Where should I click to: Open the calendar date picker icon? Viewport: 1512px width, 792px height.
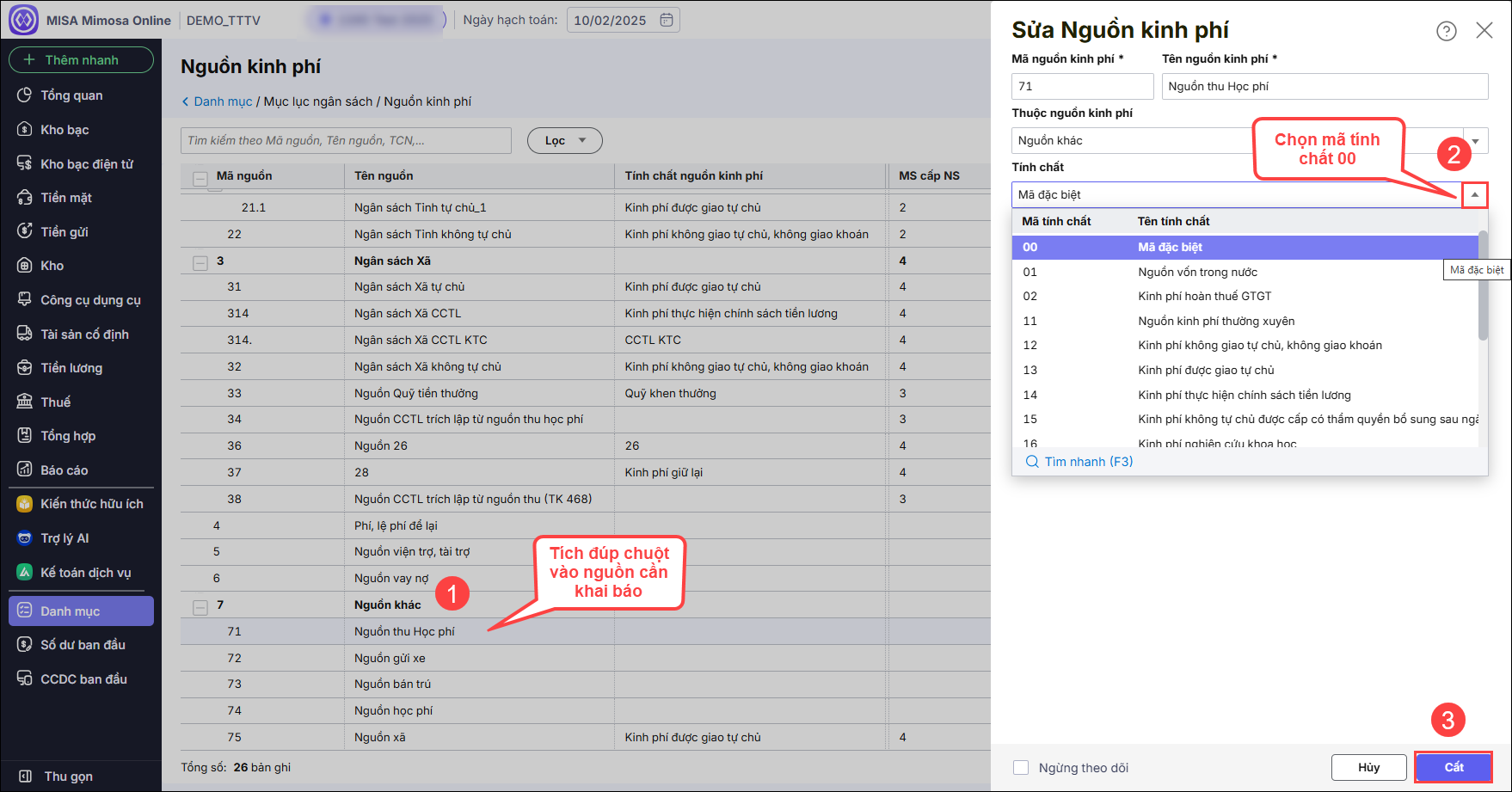(667, 20)
